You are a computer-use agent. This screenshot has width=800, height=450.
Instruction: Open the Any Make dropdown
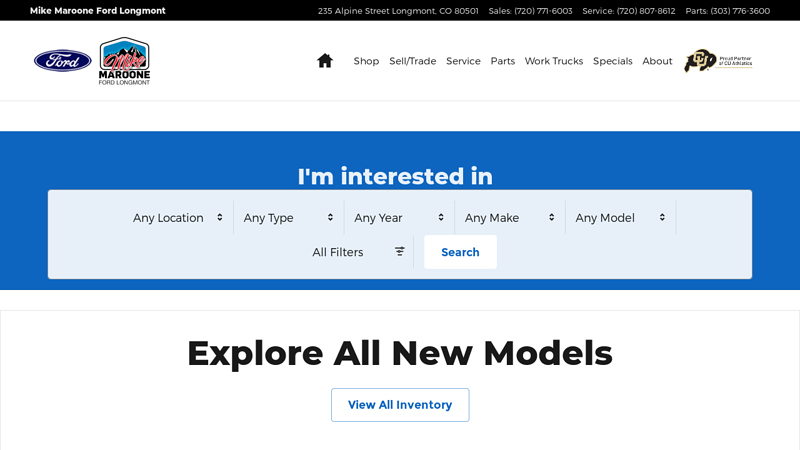(509, 218)
